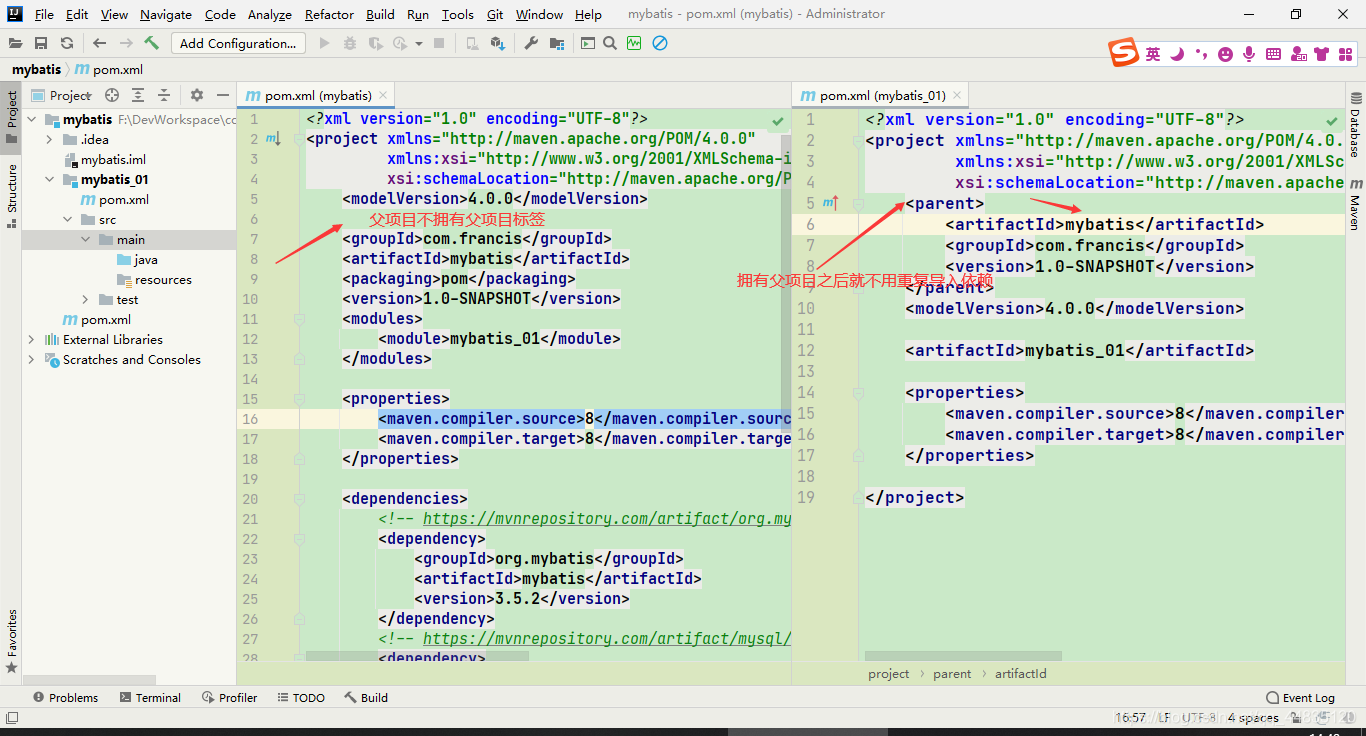Click the greyed Run triangle icon
The width and height of the screenshot is (1366, 736).
[324, 43]
